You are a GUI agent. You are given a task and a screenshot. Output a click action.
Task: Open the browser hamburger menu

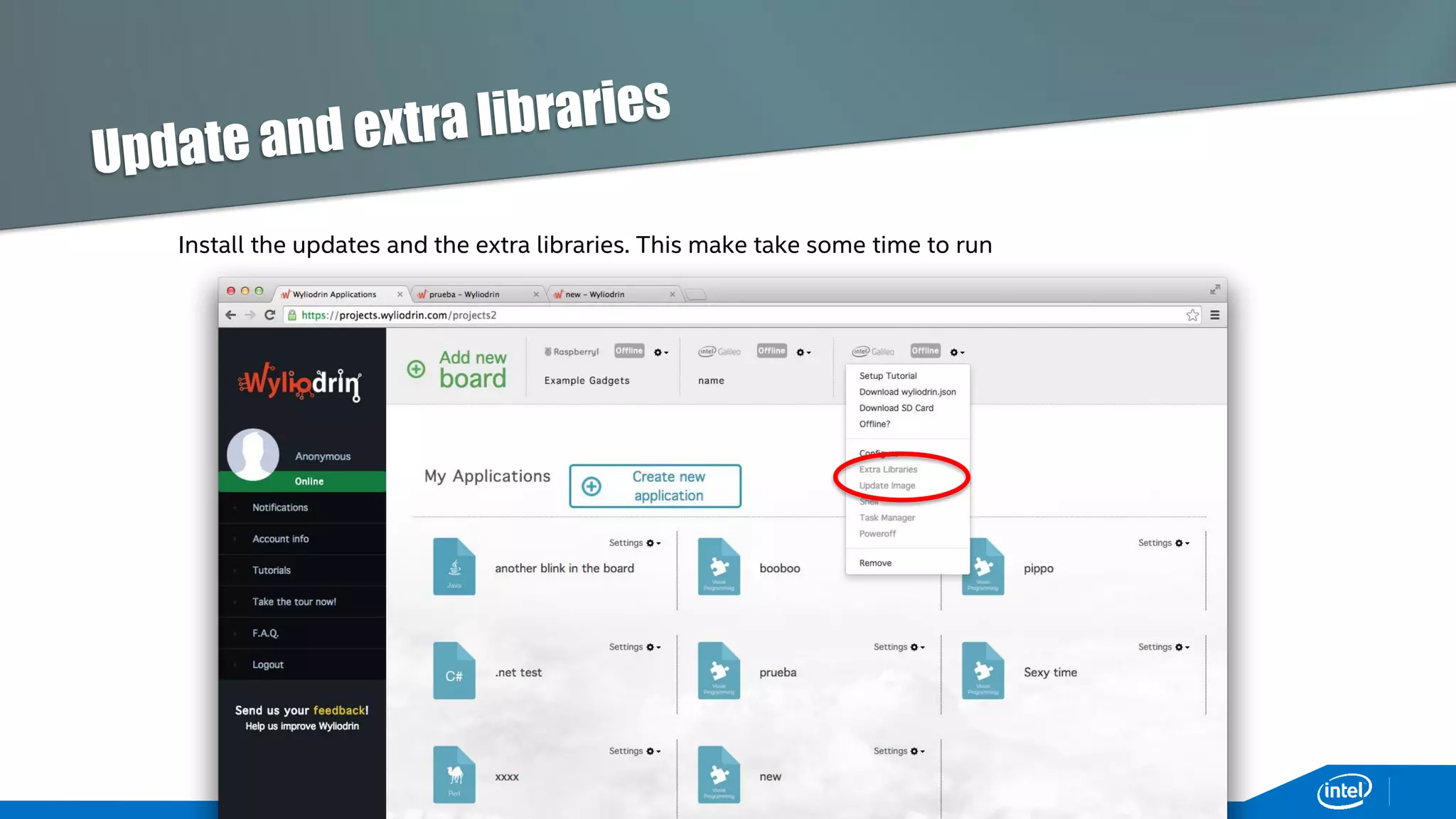click(x=1215, y=315)
